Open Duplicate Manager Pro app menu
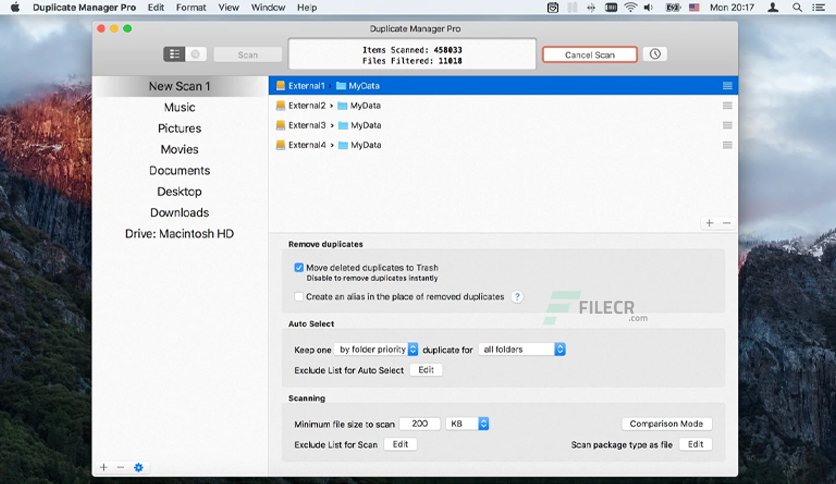 coord(84,7)
